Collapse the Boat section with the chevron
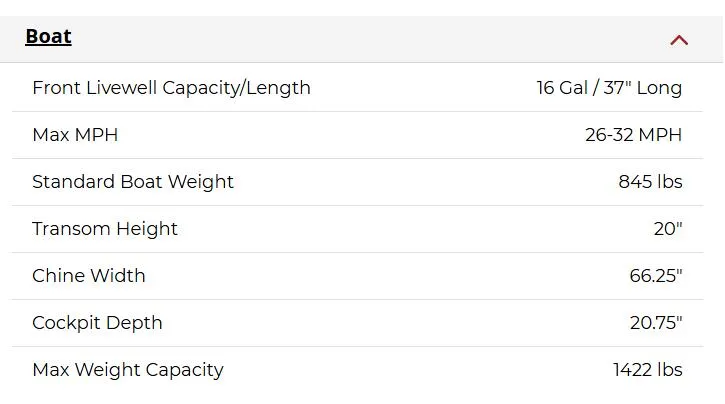The image size is (725, 404). [679, 40]
